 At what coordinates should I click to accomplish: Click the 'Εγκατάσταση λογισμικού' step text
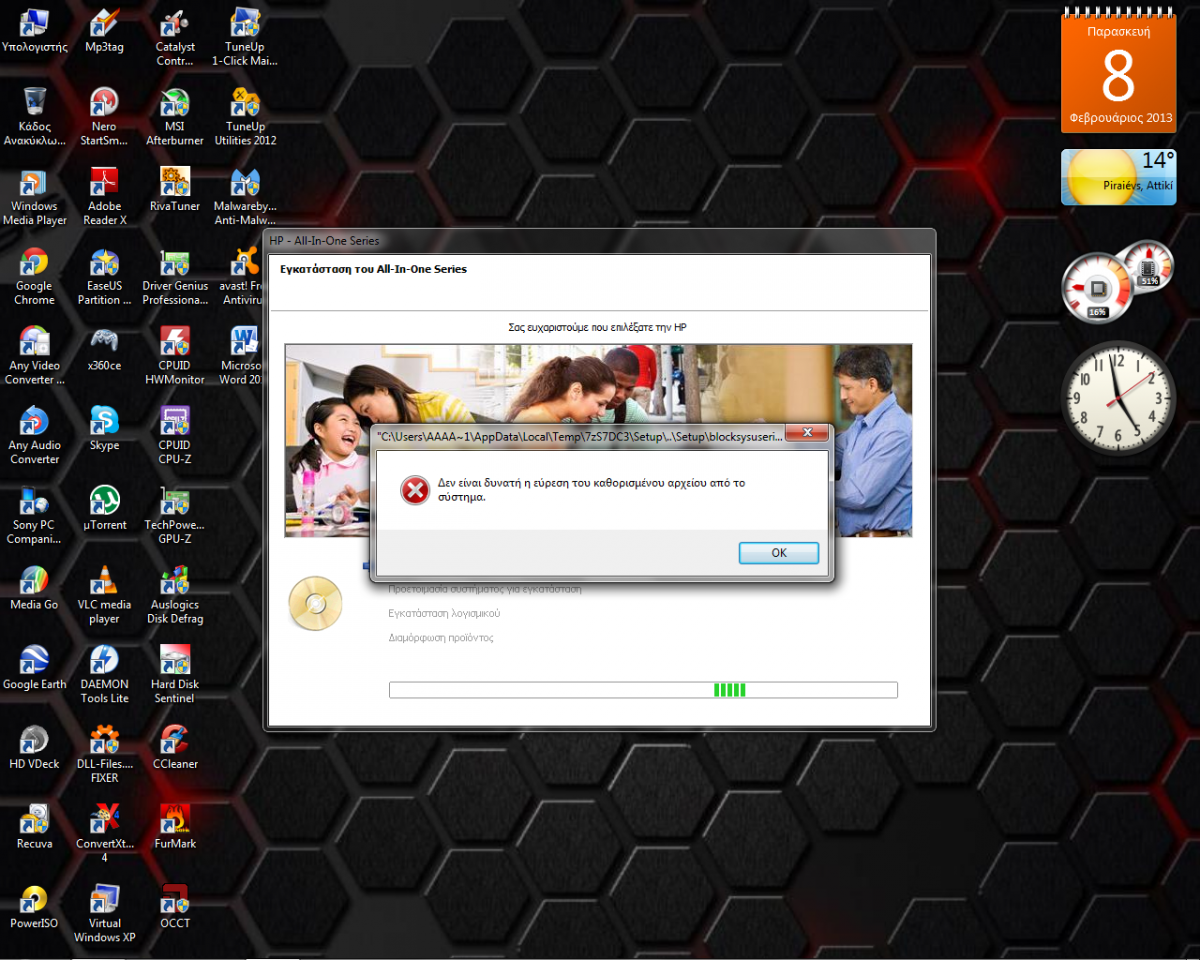coord(444,613)
